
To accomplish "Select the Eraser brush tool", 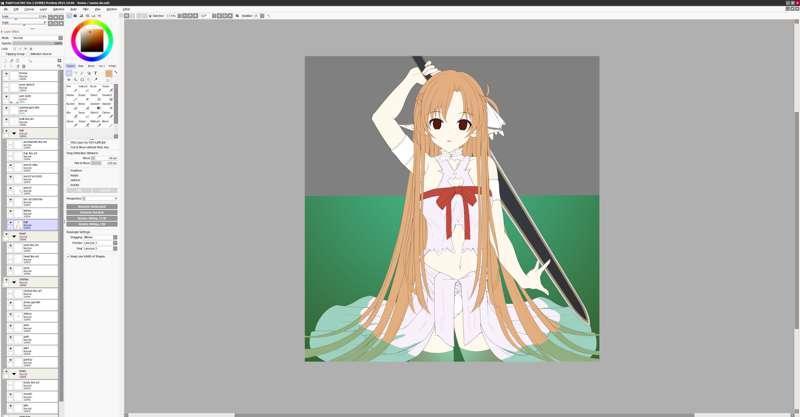I will coord(83,98).
